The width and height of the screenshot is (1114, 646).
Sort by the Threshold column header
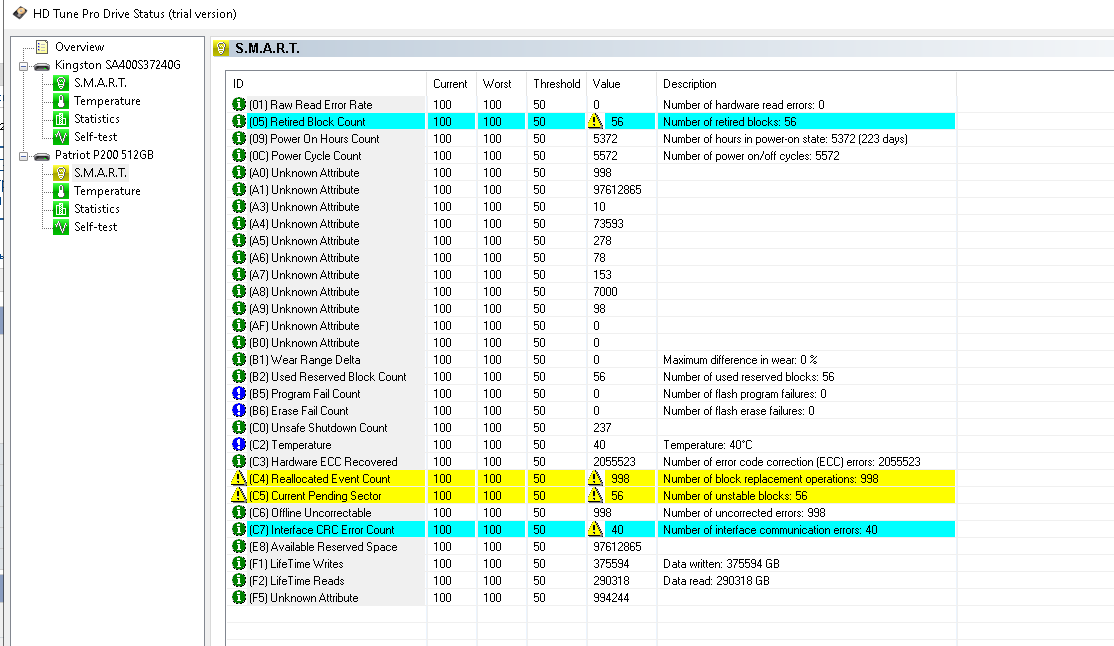(x=556, y=84)
